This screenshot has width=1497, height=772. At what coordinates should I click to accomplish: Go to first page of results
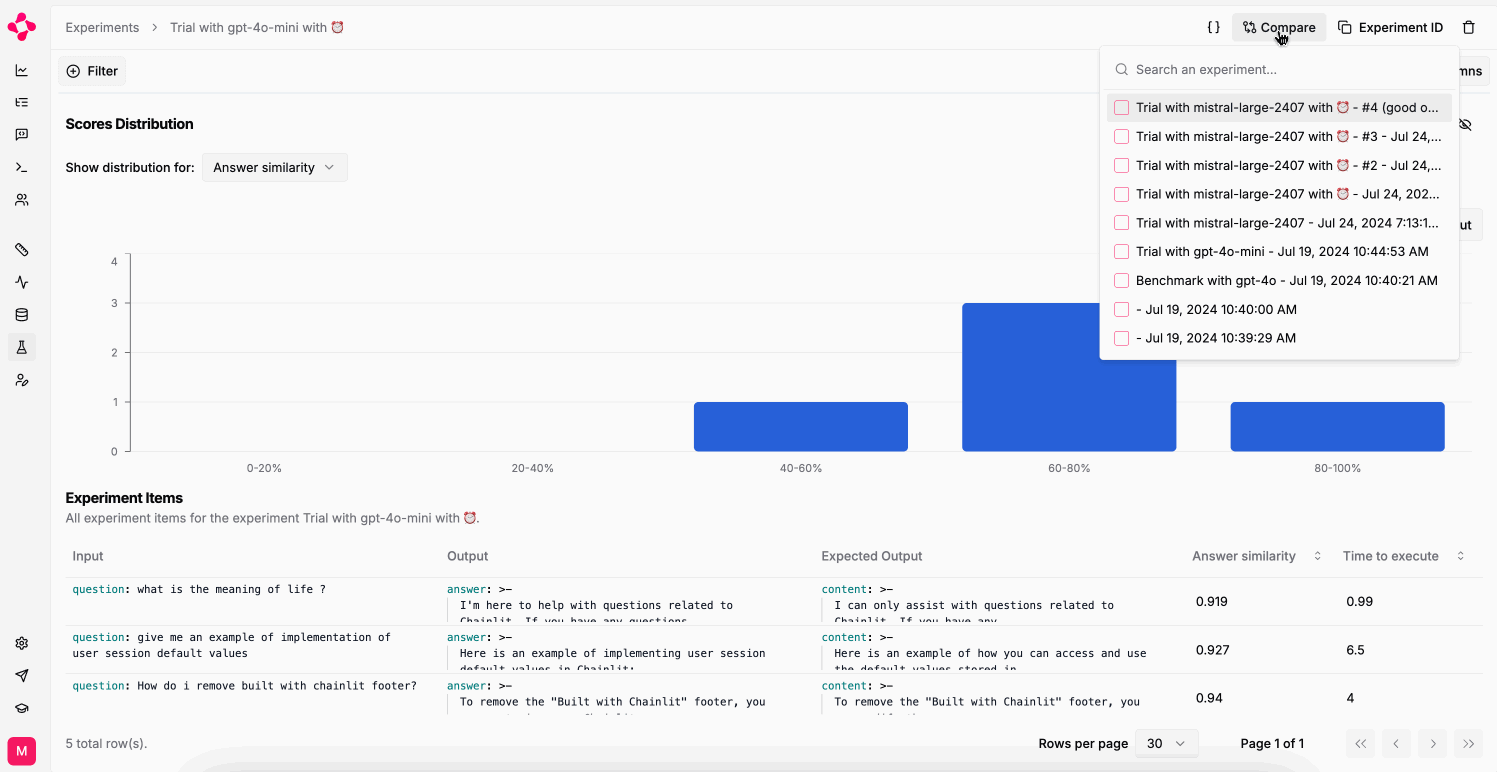click(x=1359, y=743)
